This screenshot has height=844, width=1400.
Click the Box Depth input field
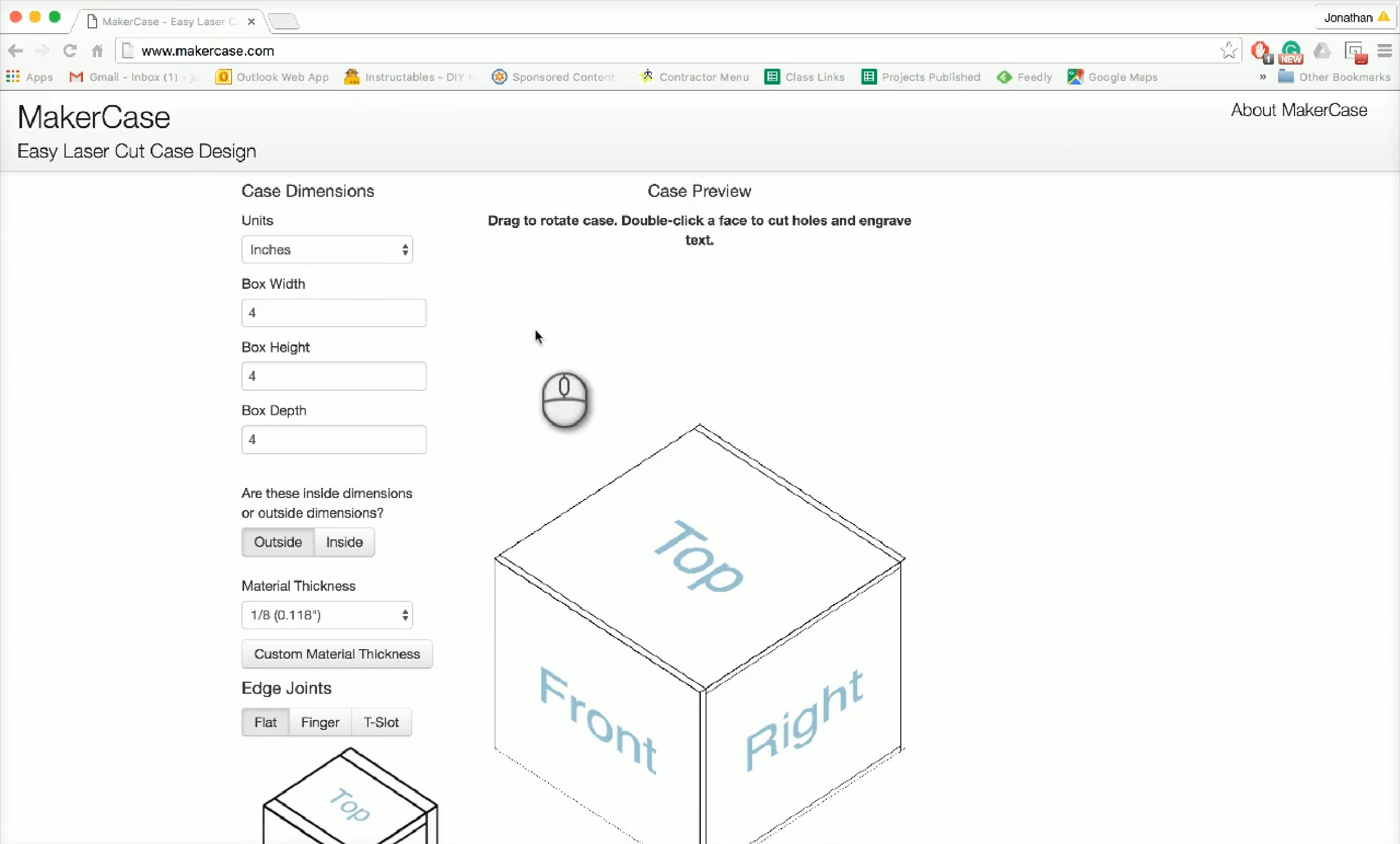[x=333, y=440]
